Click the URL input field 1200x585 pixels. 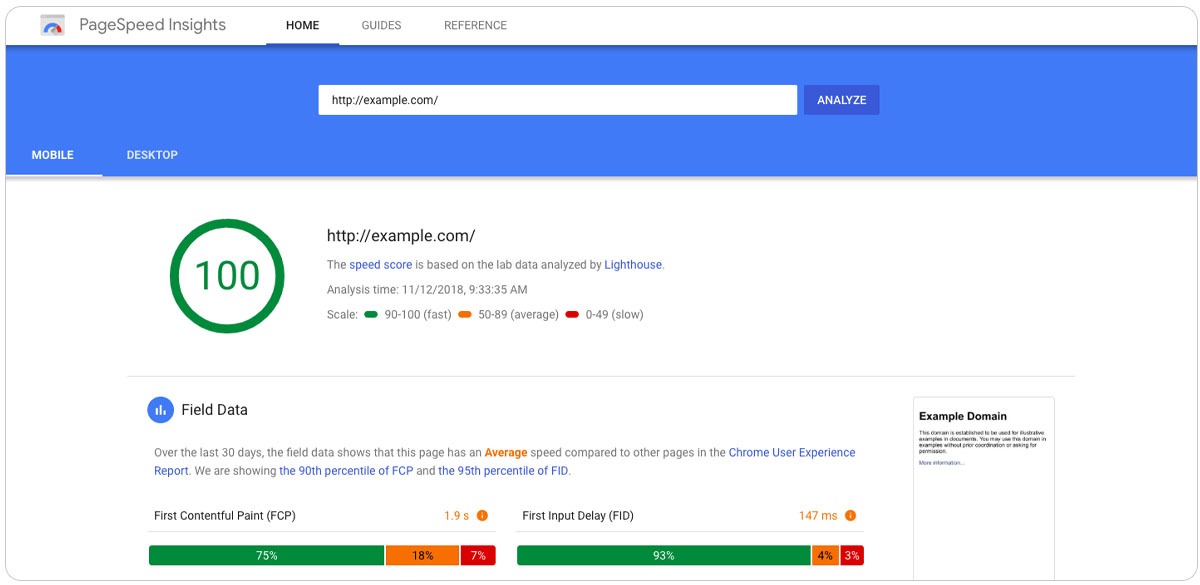point(557,99)
